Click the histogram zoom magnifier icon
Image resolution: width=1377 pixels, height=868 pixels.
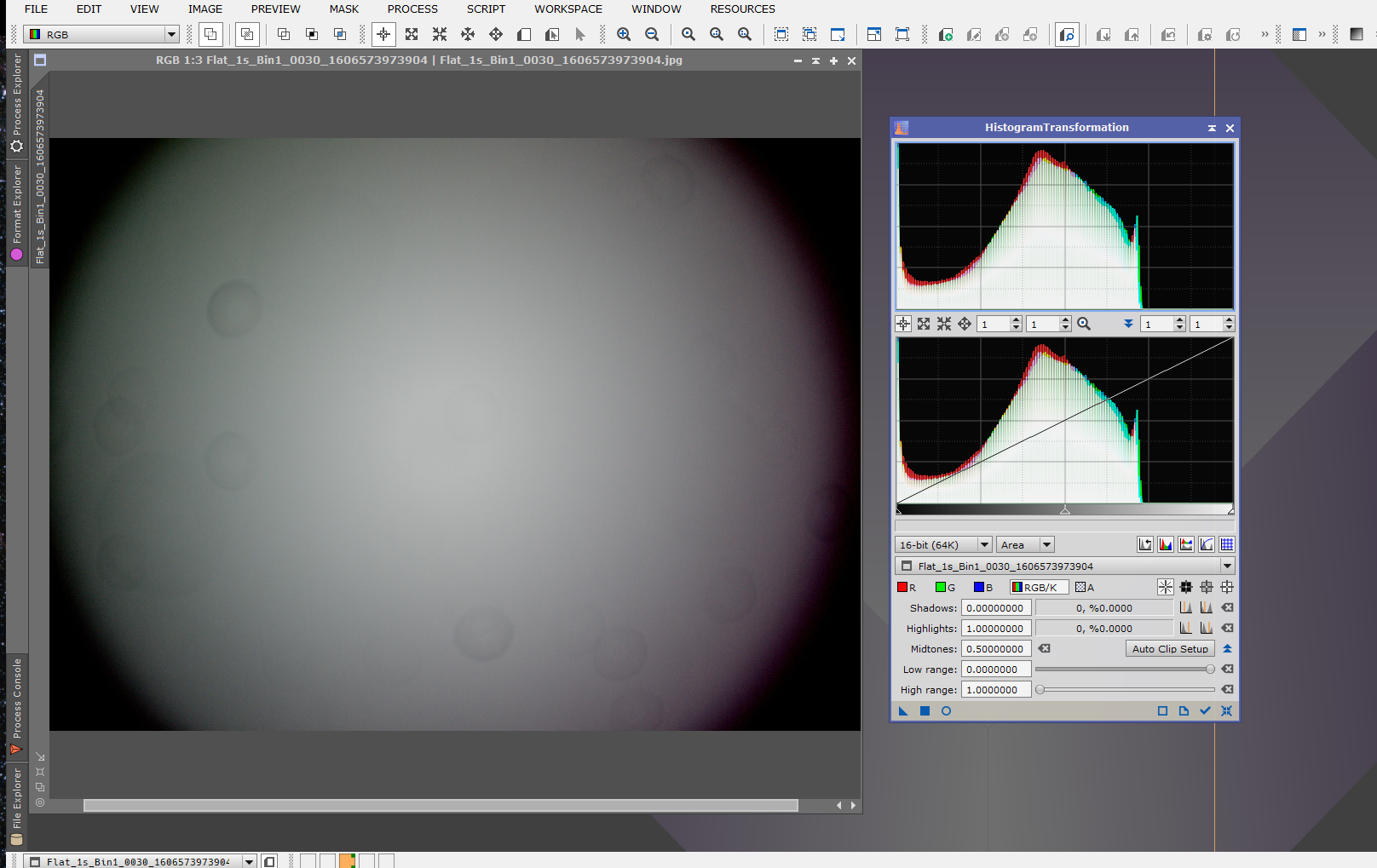coord(1084,324)
